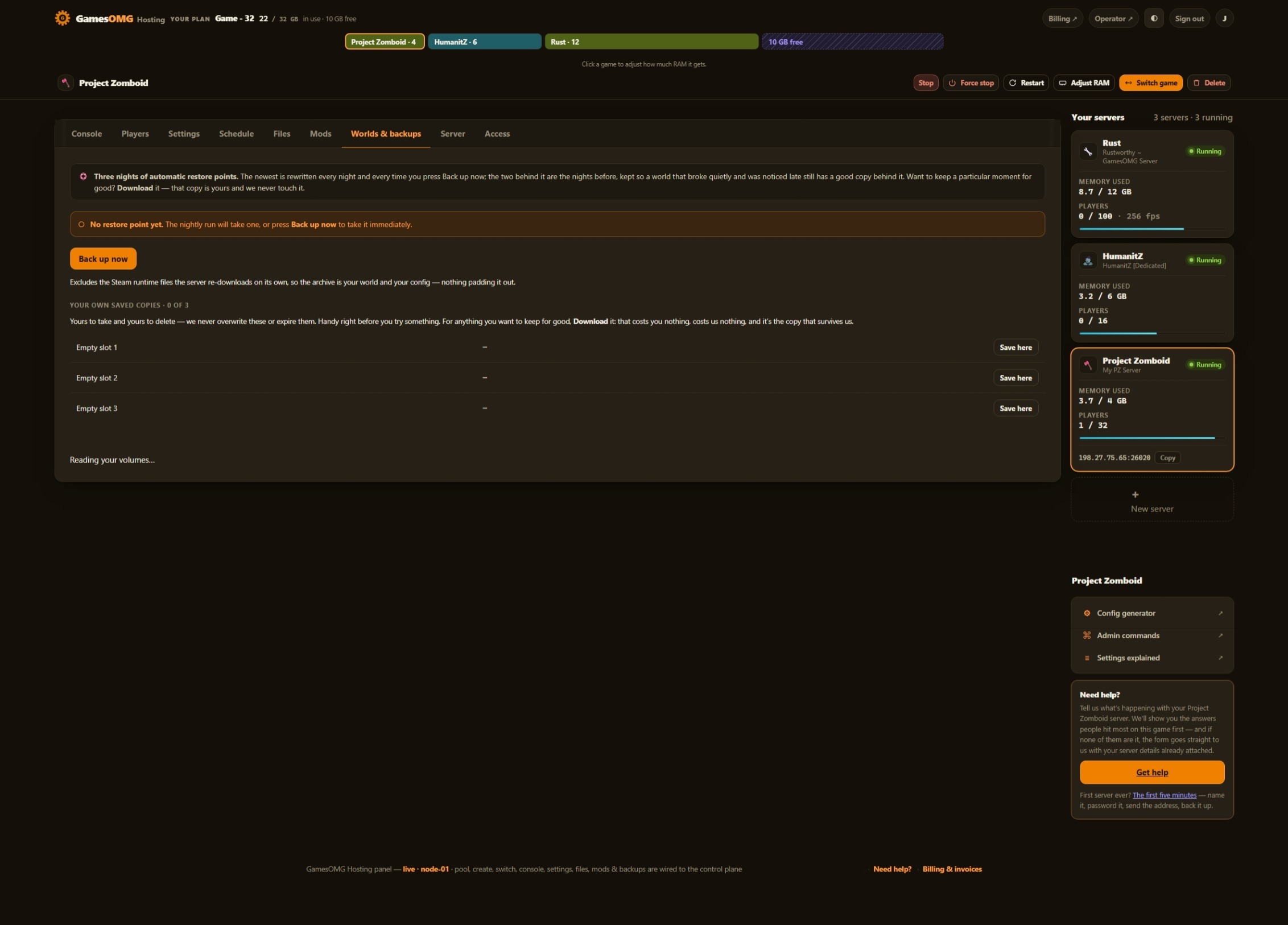Screen dimensions: 1288x925
Task: Click Sign out
Action: [1189, 18]
